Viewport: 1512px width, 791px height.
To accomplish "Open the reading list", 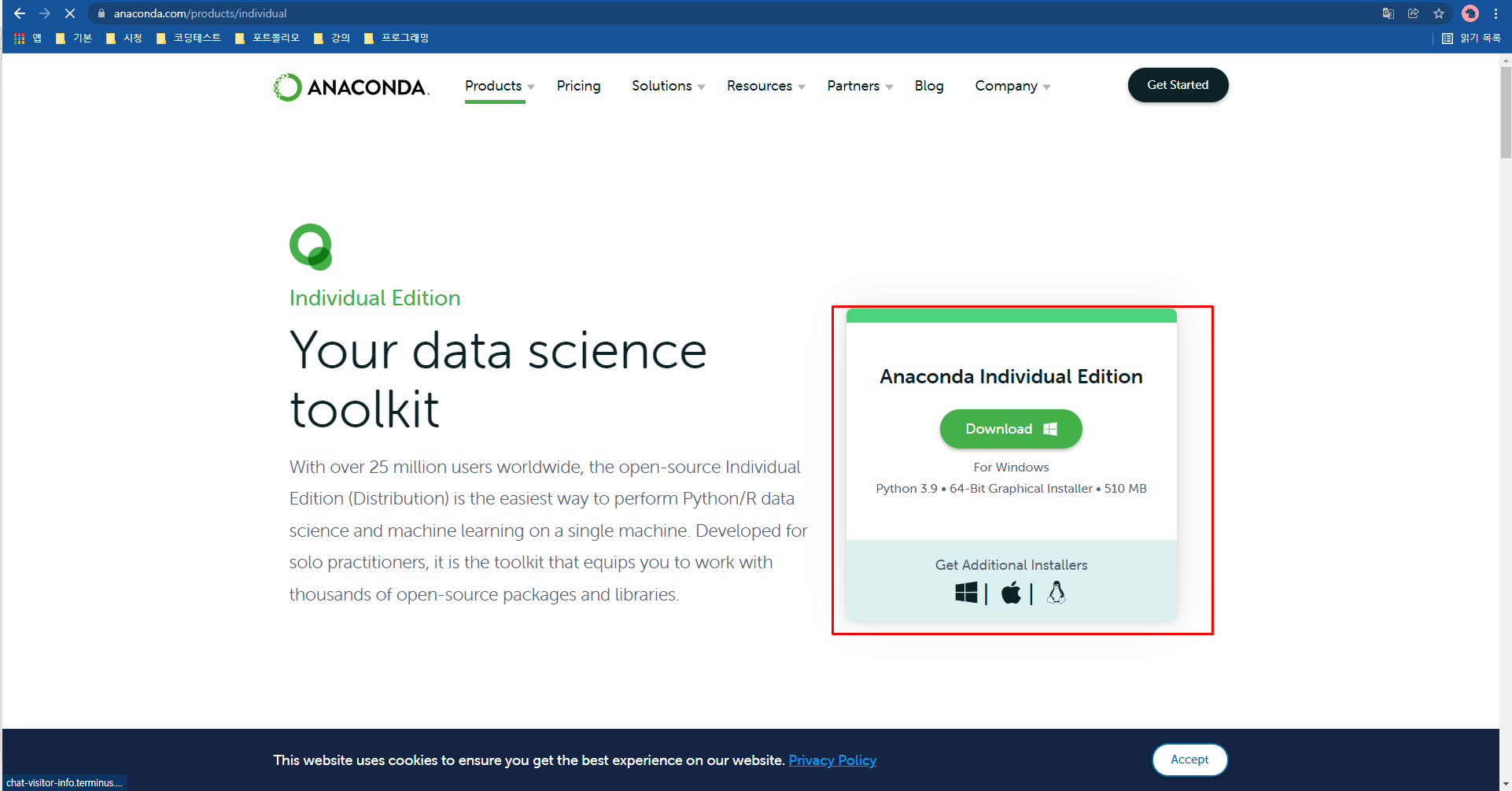I will (1471, 38).
